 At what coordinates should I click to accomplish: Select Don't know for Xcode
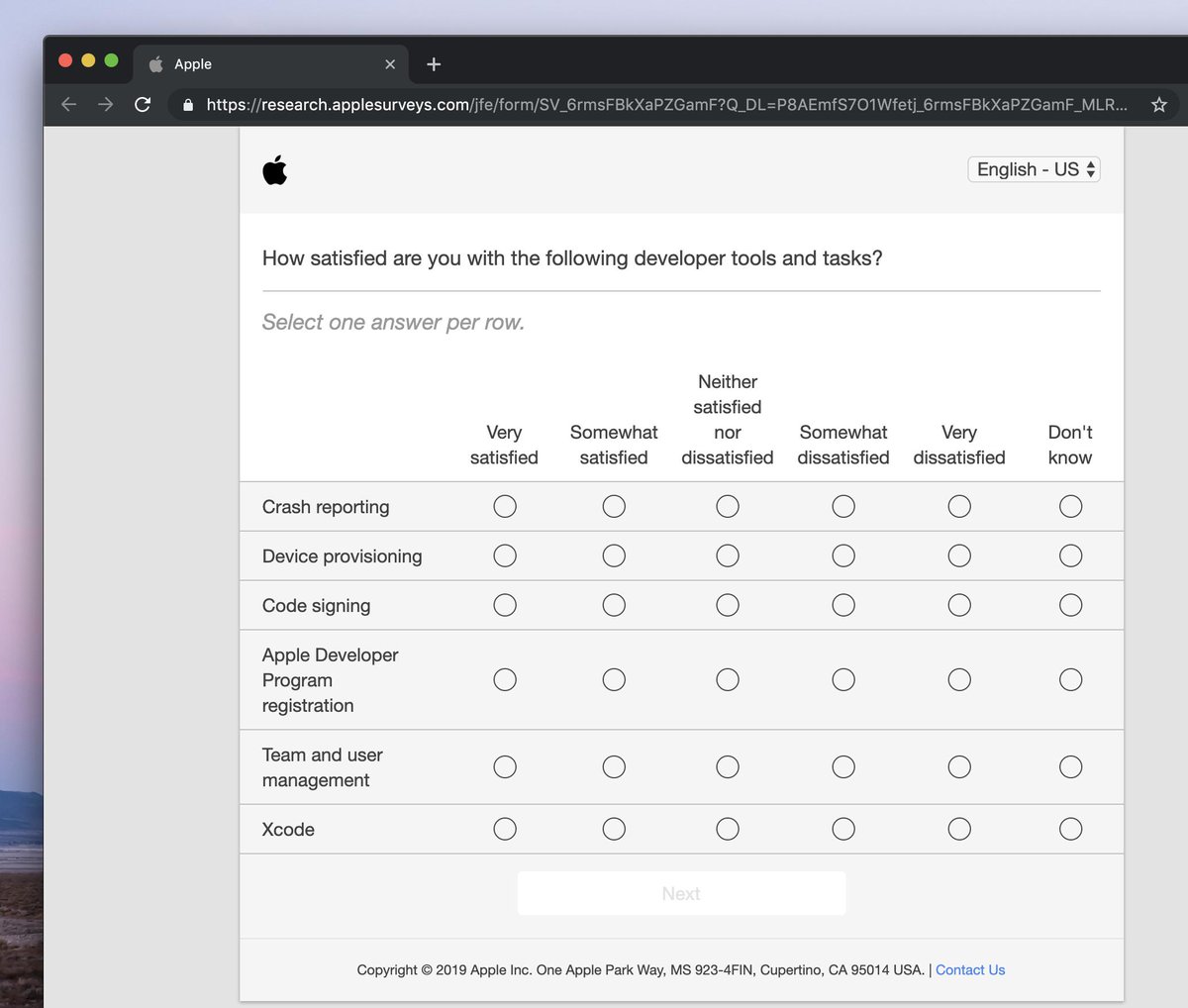tap(1070, 829)
